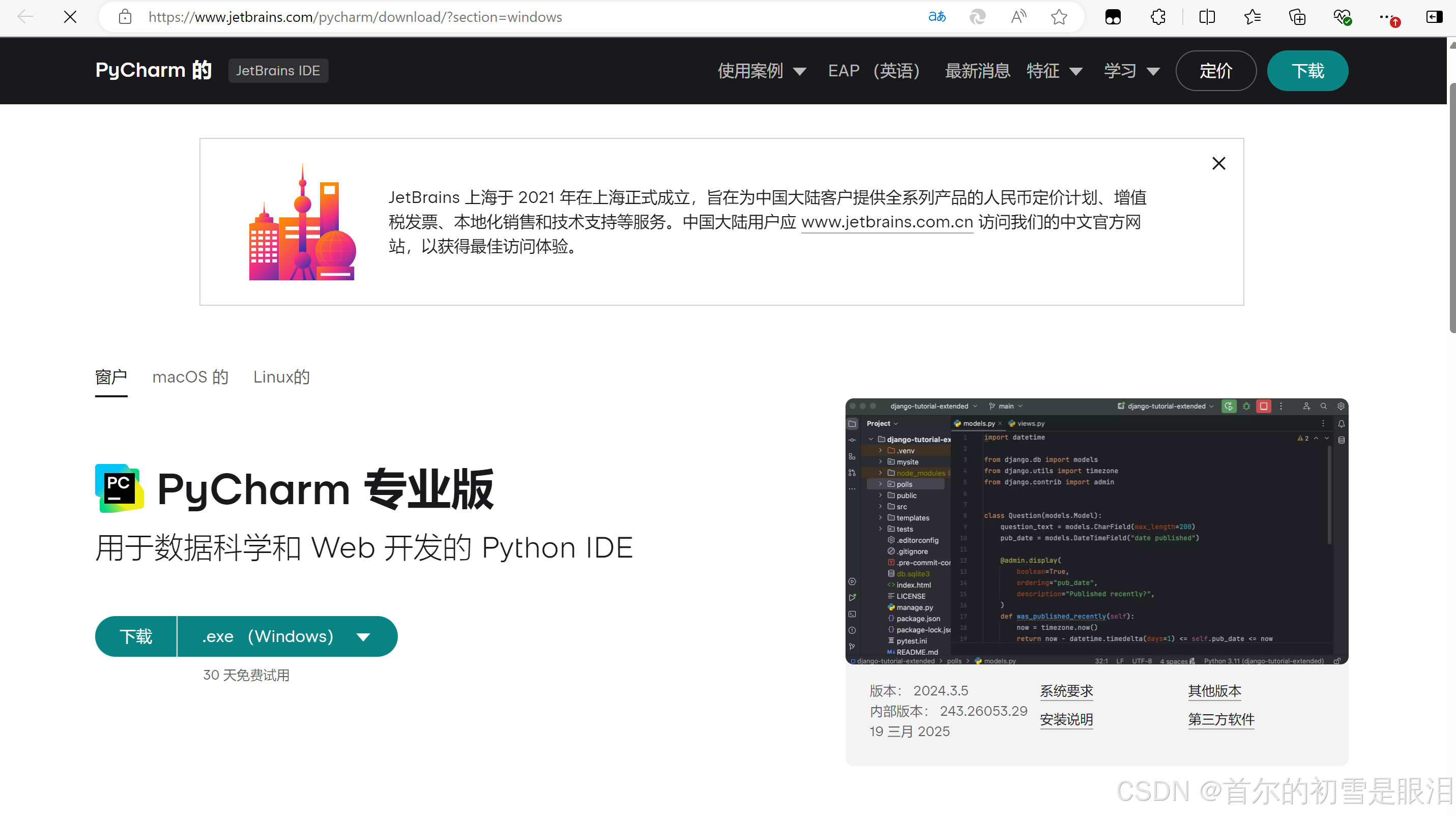This screenshot has height=816, width=1456.
Task: Open the 系统要求 link
Action: 1066,690
